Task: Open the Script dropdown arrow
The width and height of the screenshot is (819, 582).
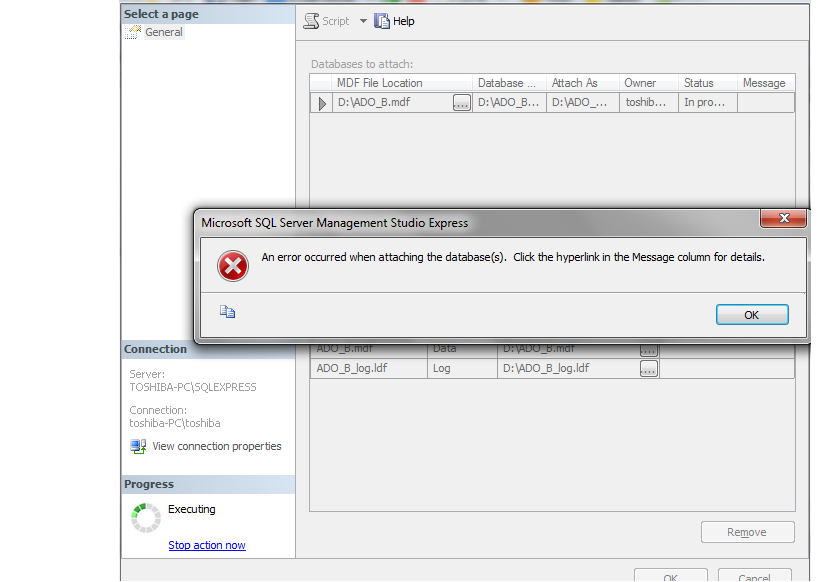Action: (x=363, y=21)
